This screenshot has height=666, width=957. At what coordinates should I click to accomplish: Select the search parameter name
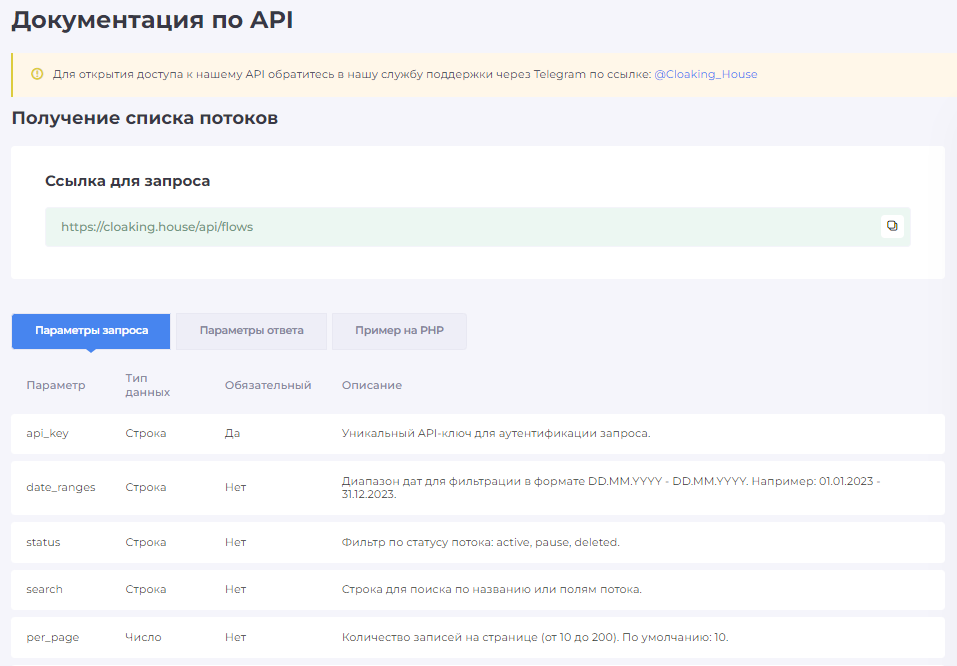45,590
